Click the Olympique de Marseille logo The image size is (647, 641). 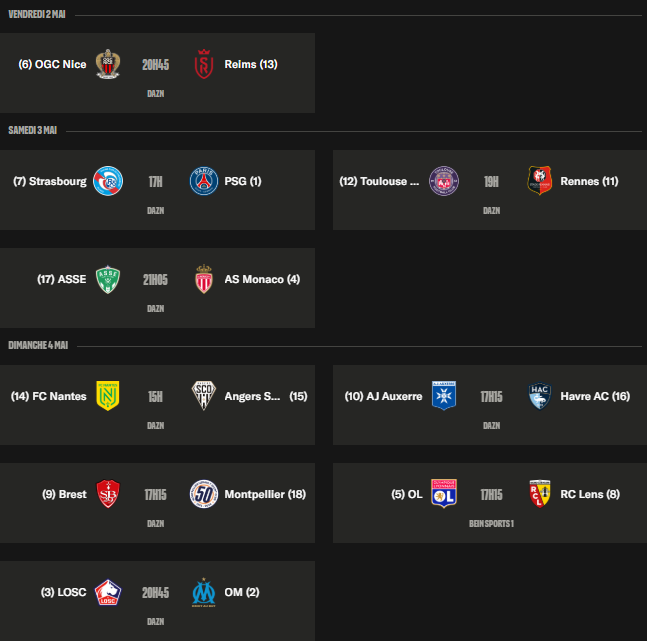coord(204,592)
